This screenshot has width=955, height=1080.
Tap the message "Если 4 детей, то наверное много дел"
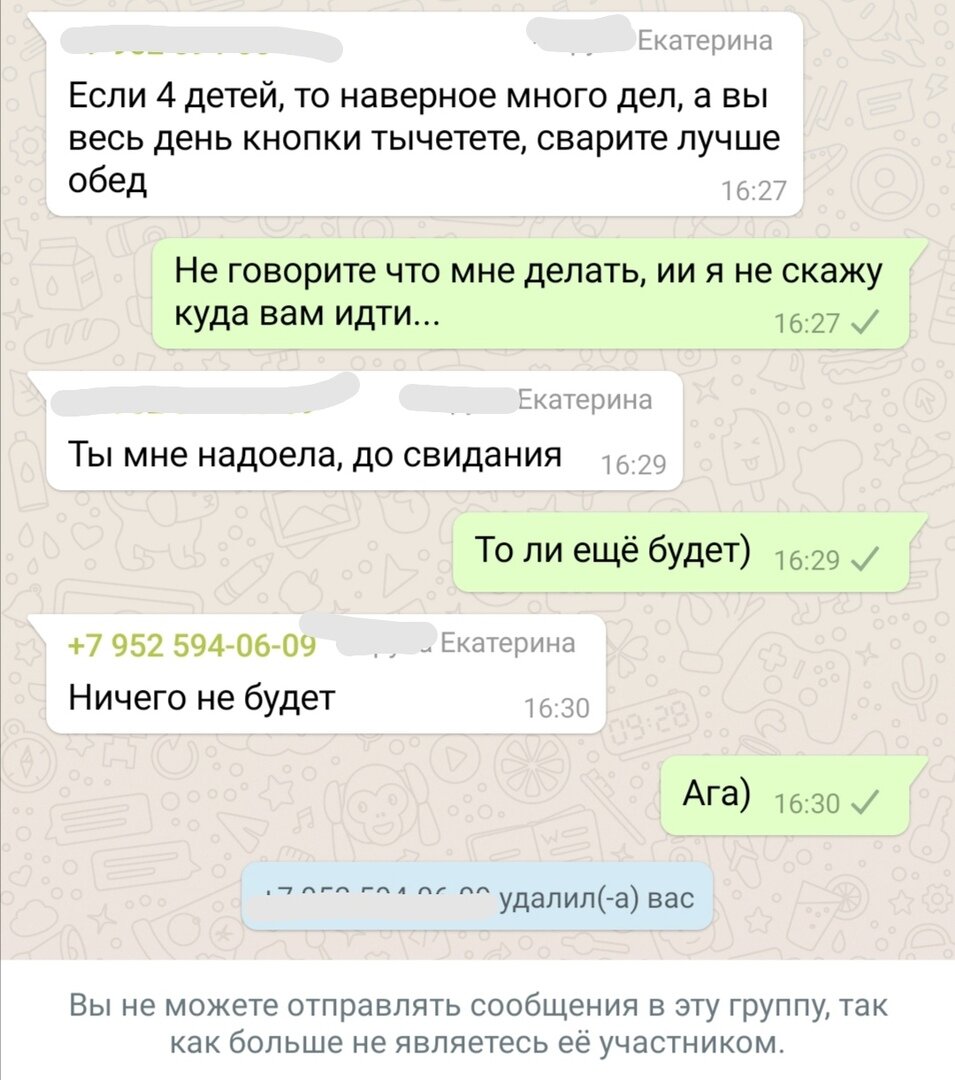pyautogui.click(x=424, y=114)
